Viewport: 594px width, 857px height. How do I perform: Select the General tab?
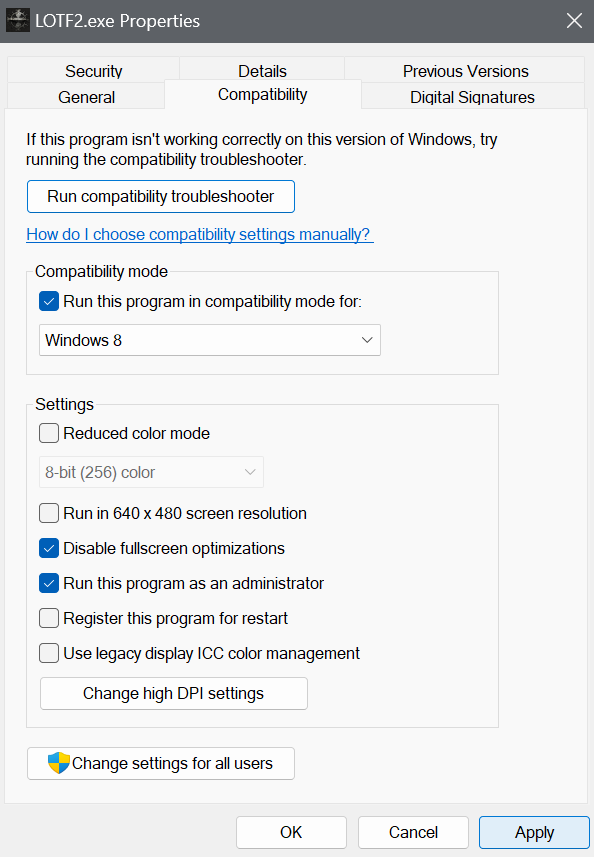86,97
